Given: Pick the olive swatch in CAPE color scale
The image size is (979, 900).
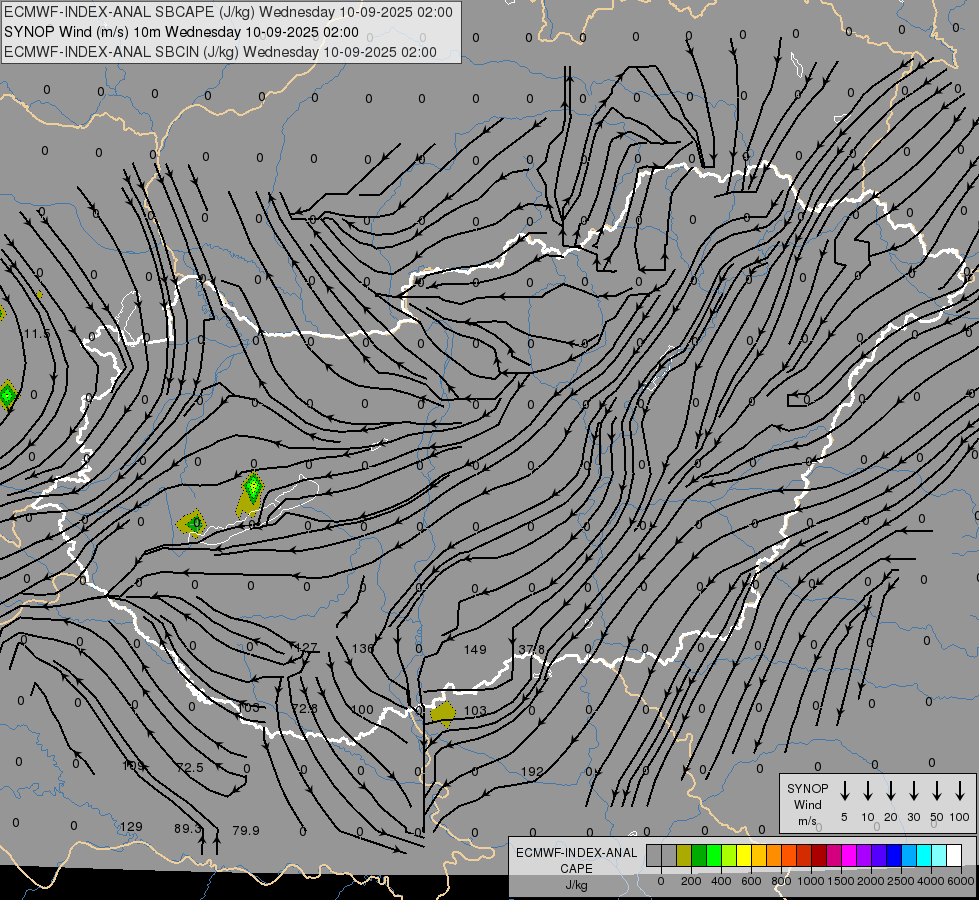Looking at the screenshot, I should 684,856.
